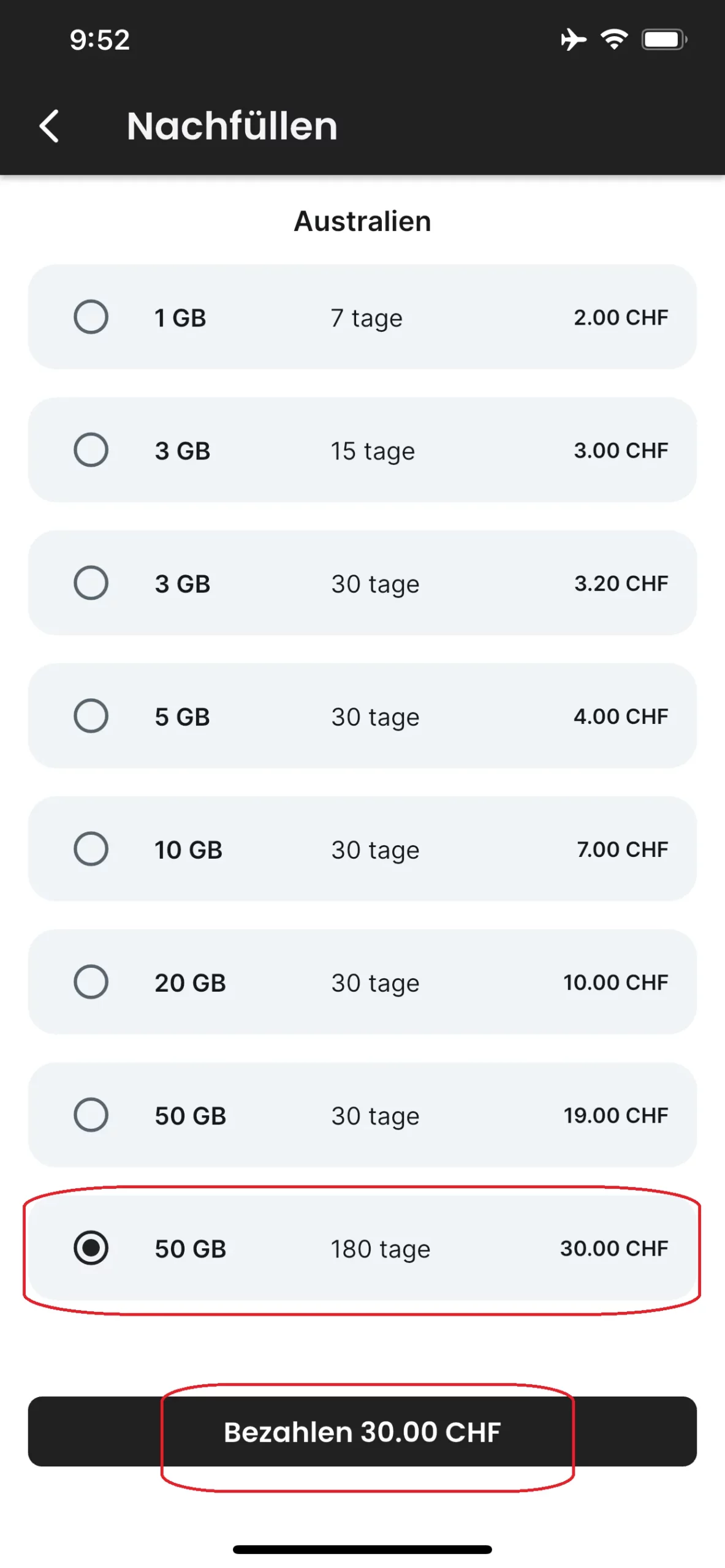Screen dimensions: 725x1568
Task: Tap the home indicator bar
Action: 362,1550
